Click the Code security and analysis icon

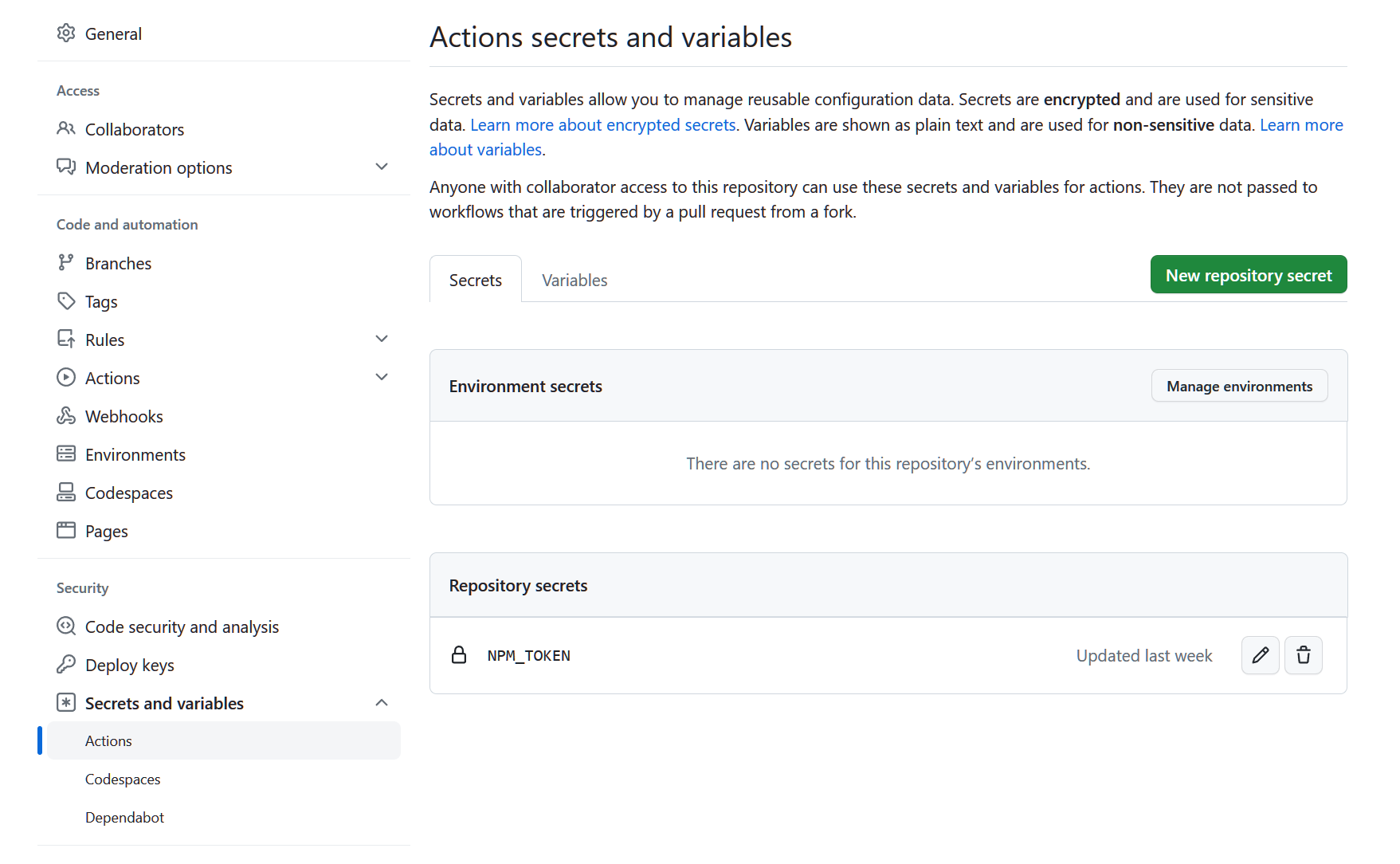click(x=66, y=626)
